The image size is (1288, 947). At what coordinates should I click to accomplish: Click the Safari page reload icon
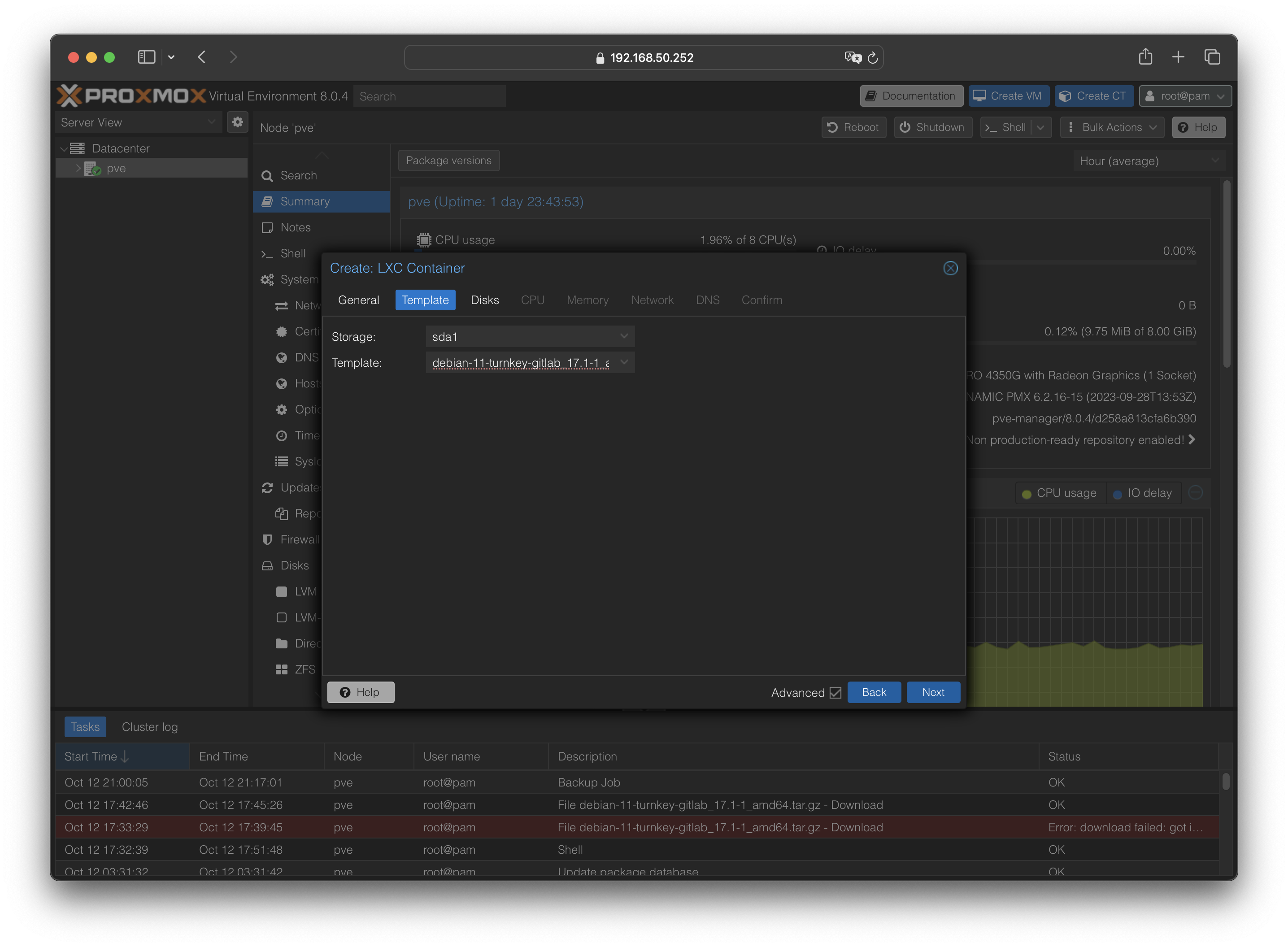click(x=872, y=58)
